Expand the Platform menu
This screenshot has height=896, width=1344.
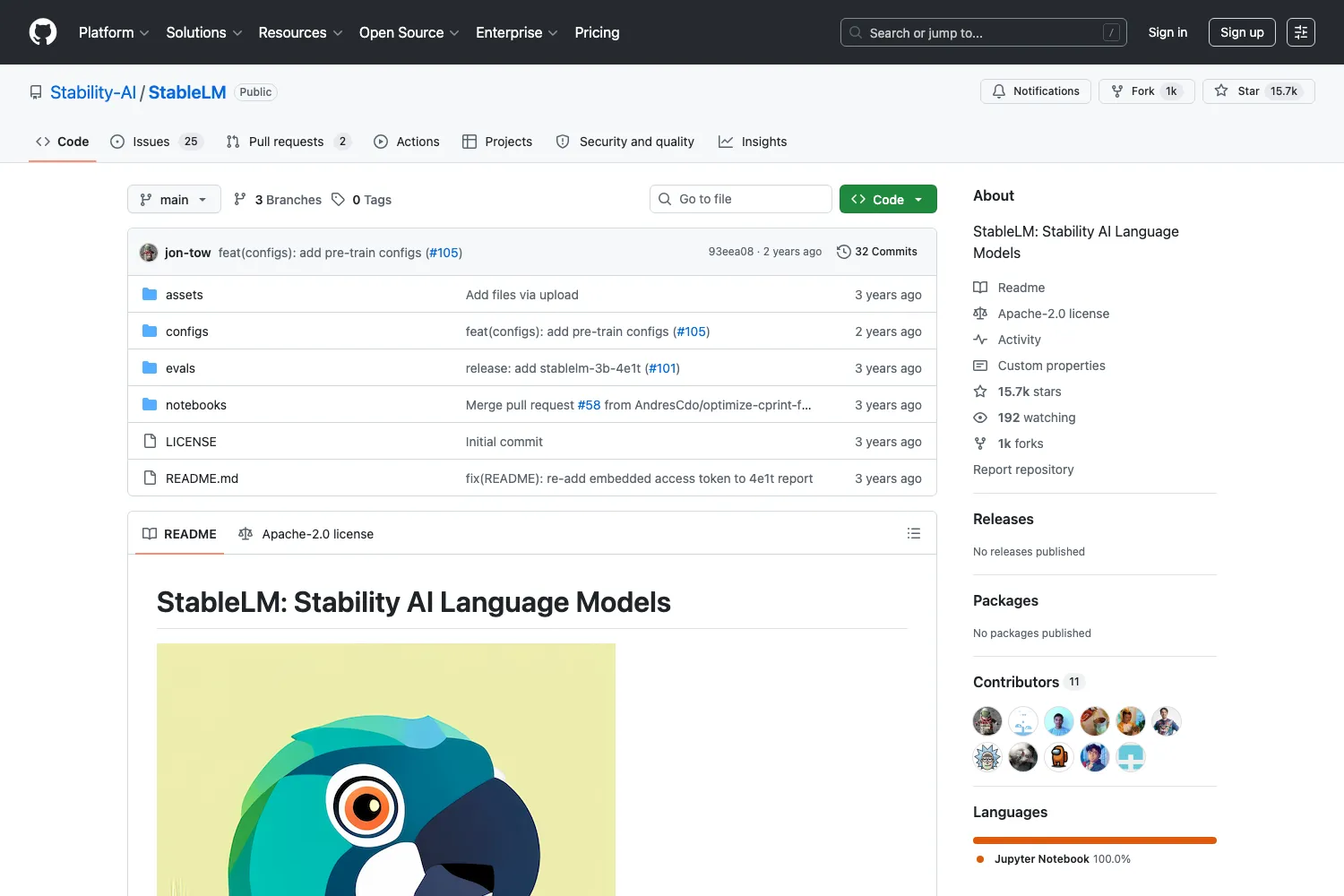(x=114, y=32)
